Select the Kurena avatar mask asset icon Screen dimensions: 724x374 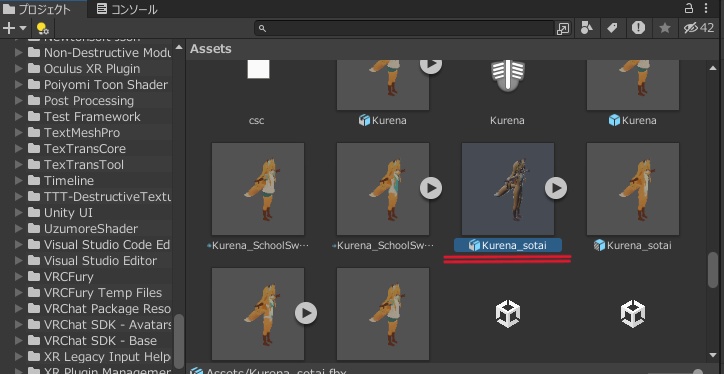pos(507,75)
